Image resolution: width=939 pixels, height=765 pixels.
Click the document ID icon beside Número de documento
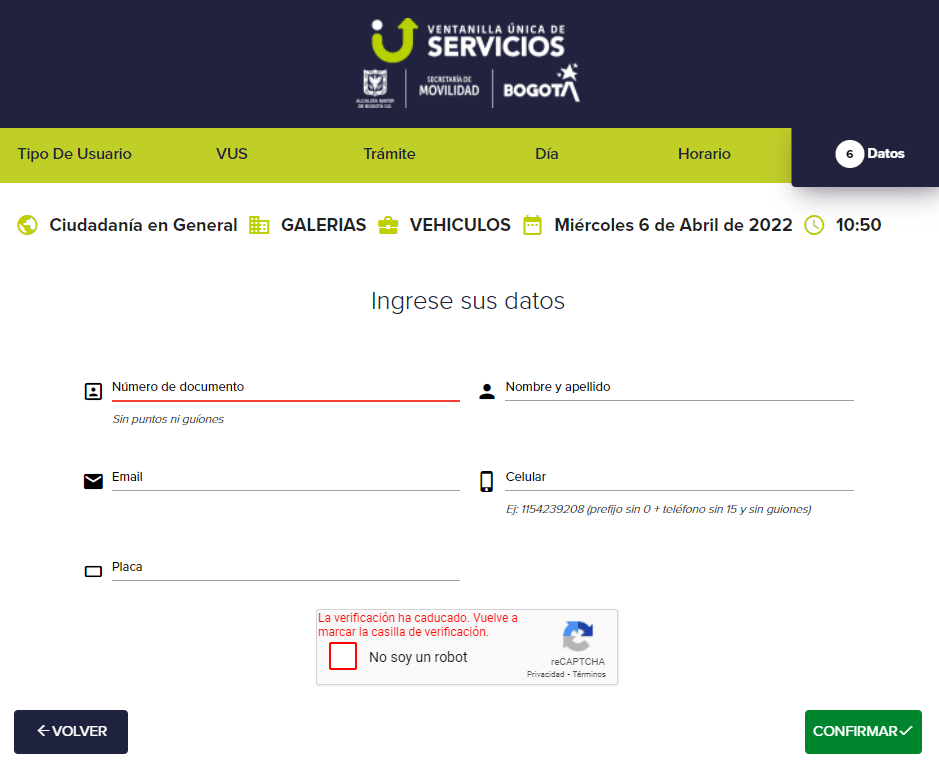point(93,391)
